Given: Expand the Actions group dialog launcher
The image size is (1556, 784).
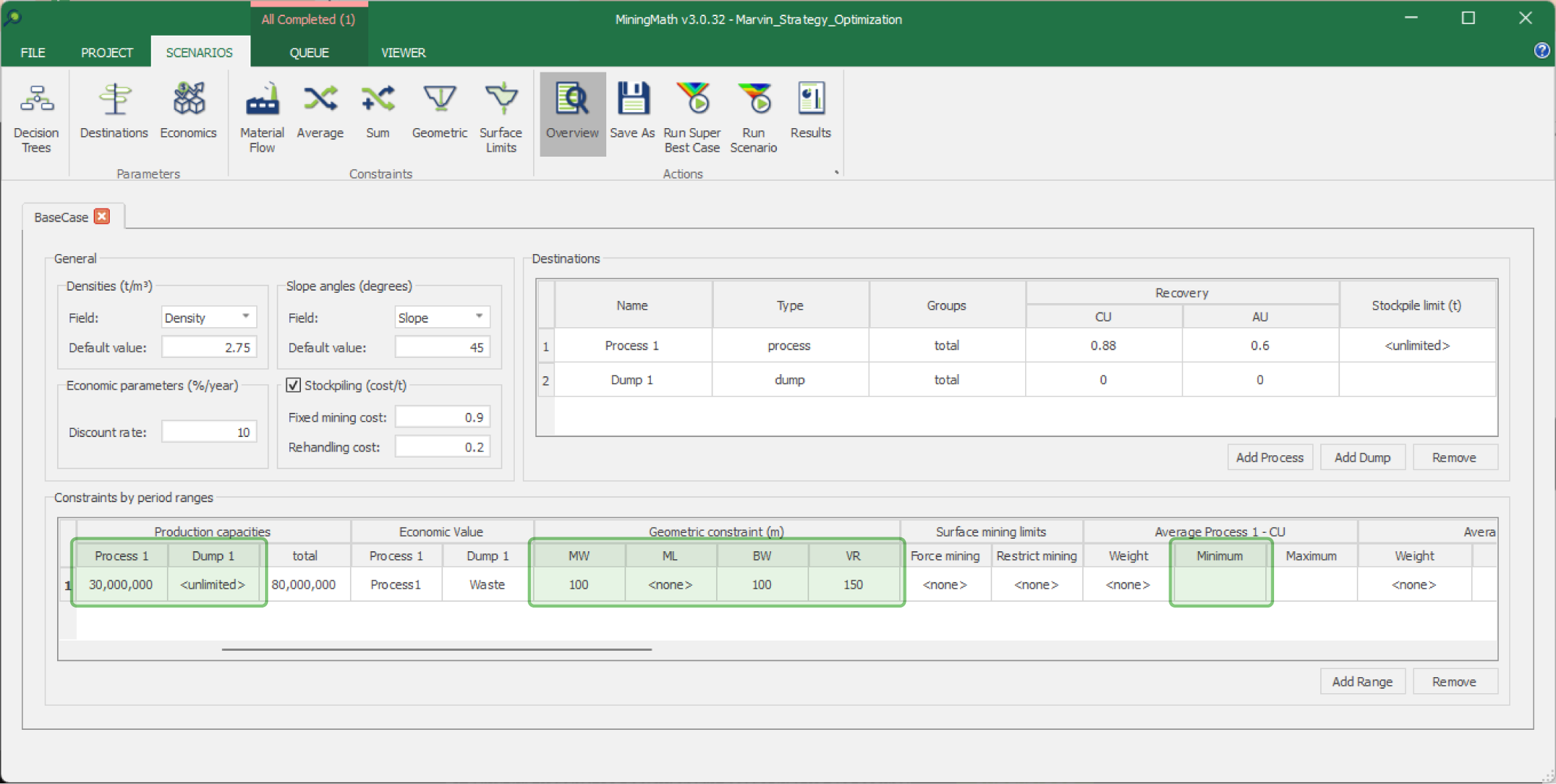Looking at the screenshot, I should (836, 173).
